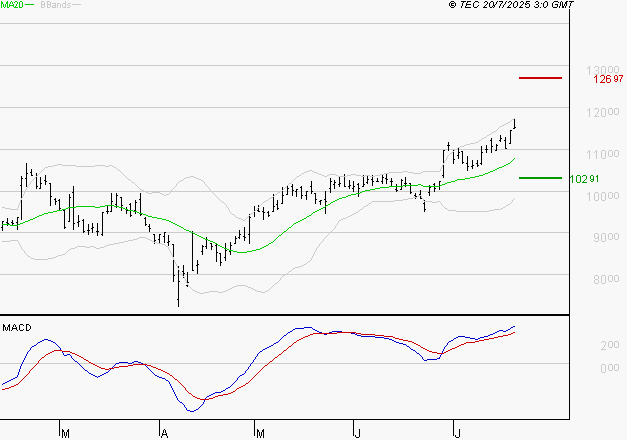This screenshot has height=440, width=627.
Task: Click the MACD 000 axis label
Action: (610, 368)
